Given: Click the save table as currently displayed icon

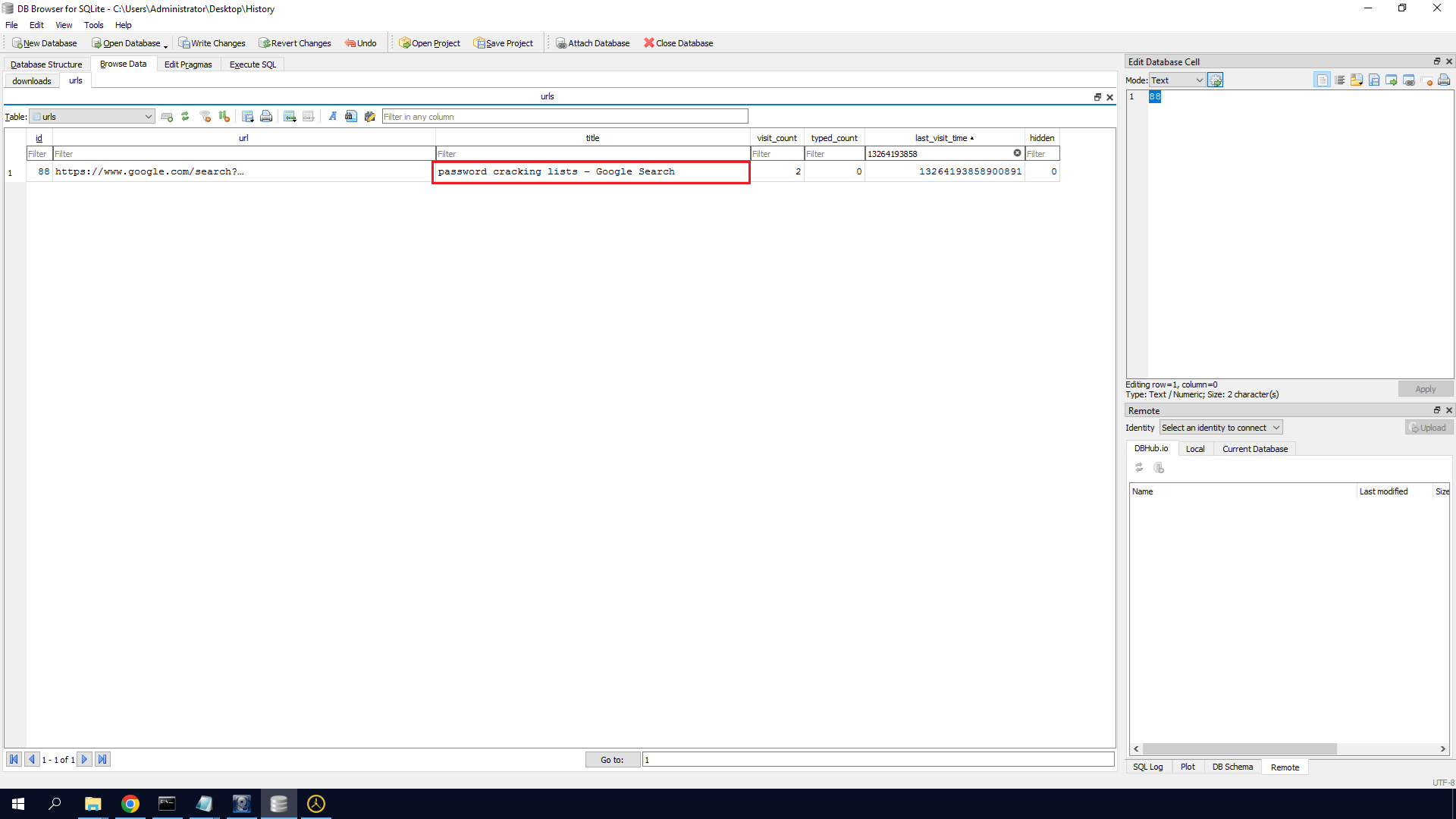Looking at the screenshot, I should [247, 117].
